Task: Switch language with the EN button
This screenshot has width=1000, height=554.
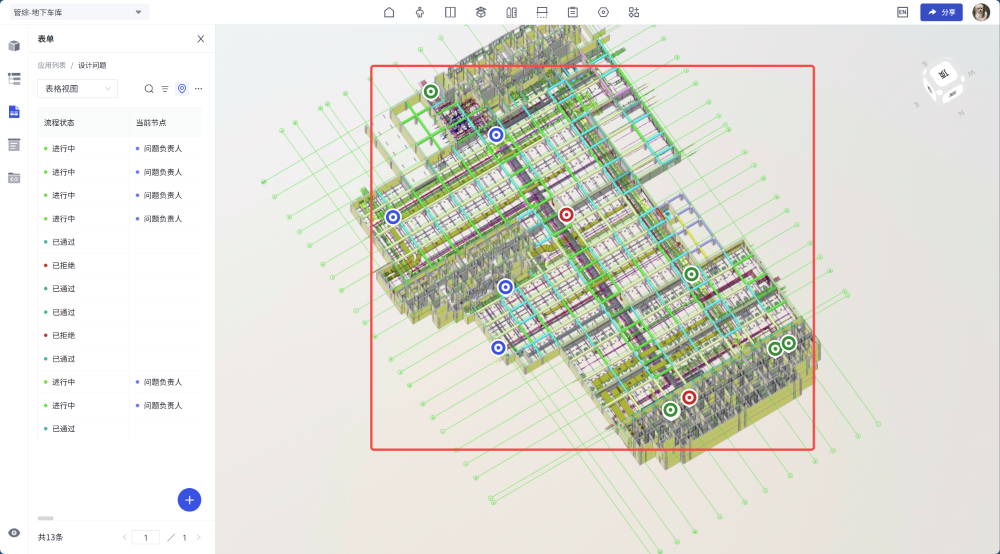Action: pos(902,12)
